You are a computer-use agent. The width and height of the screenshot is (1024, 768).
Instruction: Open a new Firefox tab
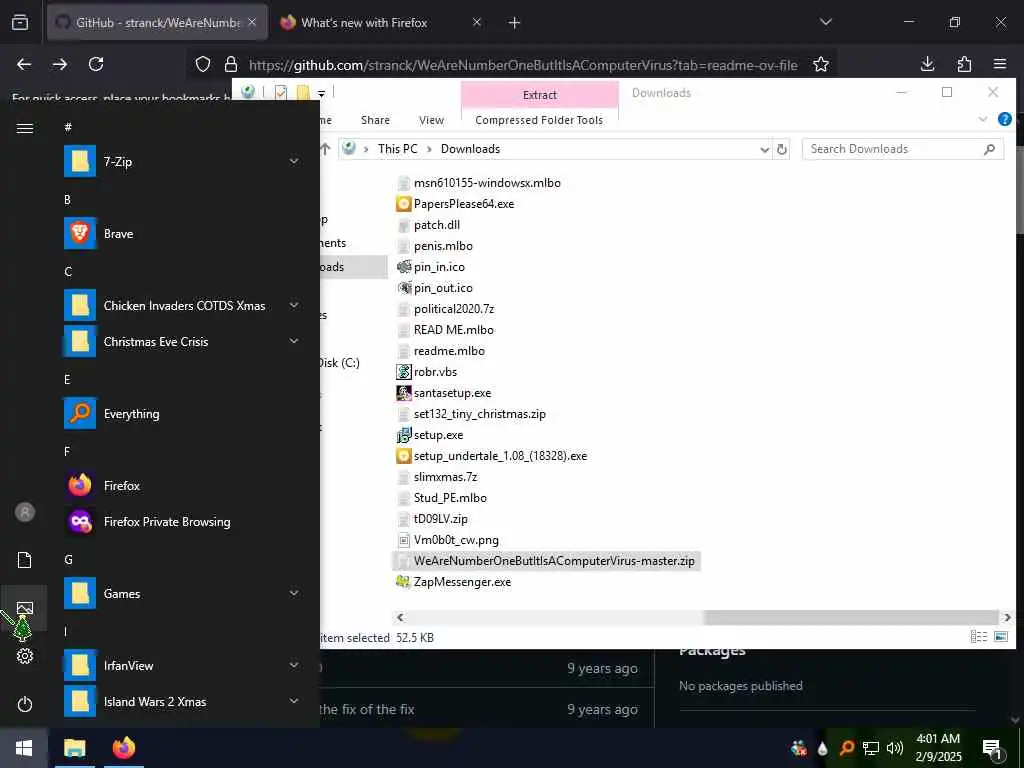pos(514,23)
